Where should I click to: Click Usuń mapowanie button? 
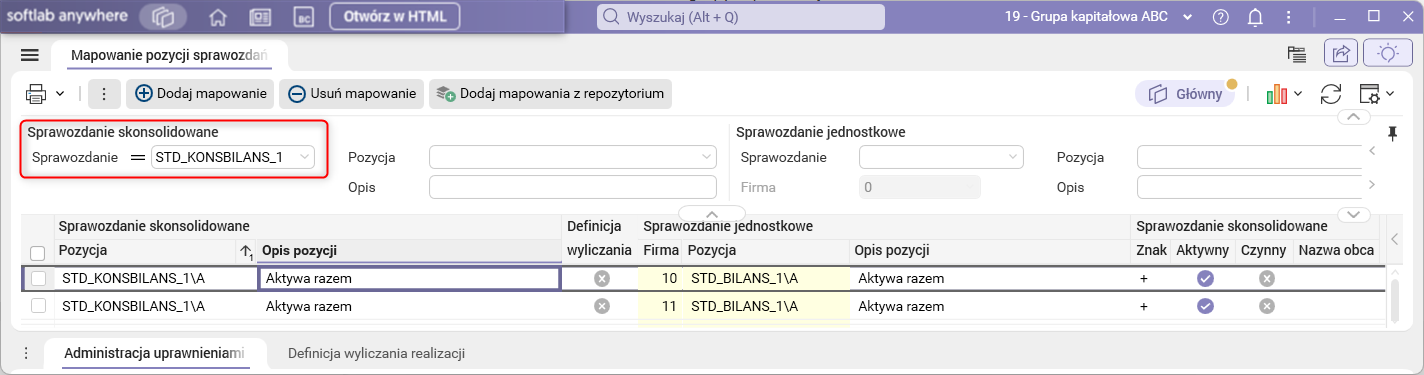(x=352, y=94)
